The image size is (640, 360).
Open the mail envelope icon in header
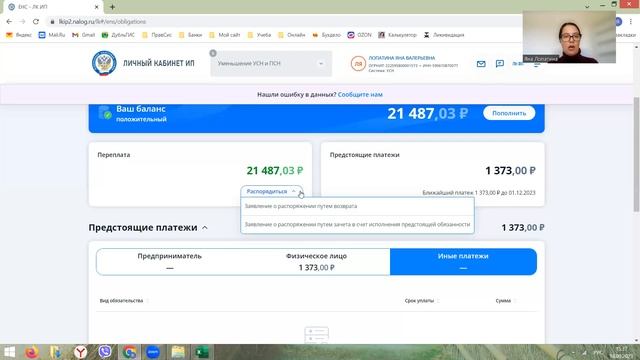(x=481, y=64)
